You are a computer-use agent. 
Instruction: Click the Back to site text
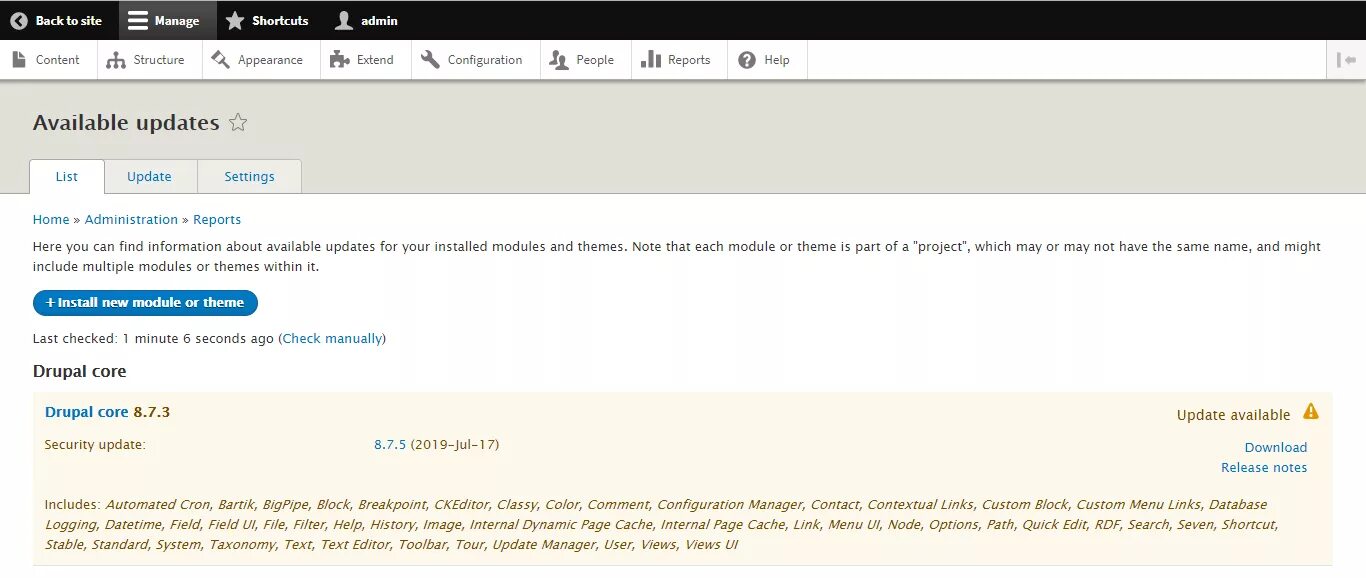(69, 20)
